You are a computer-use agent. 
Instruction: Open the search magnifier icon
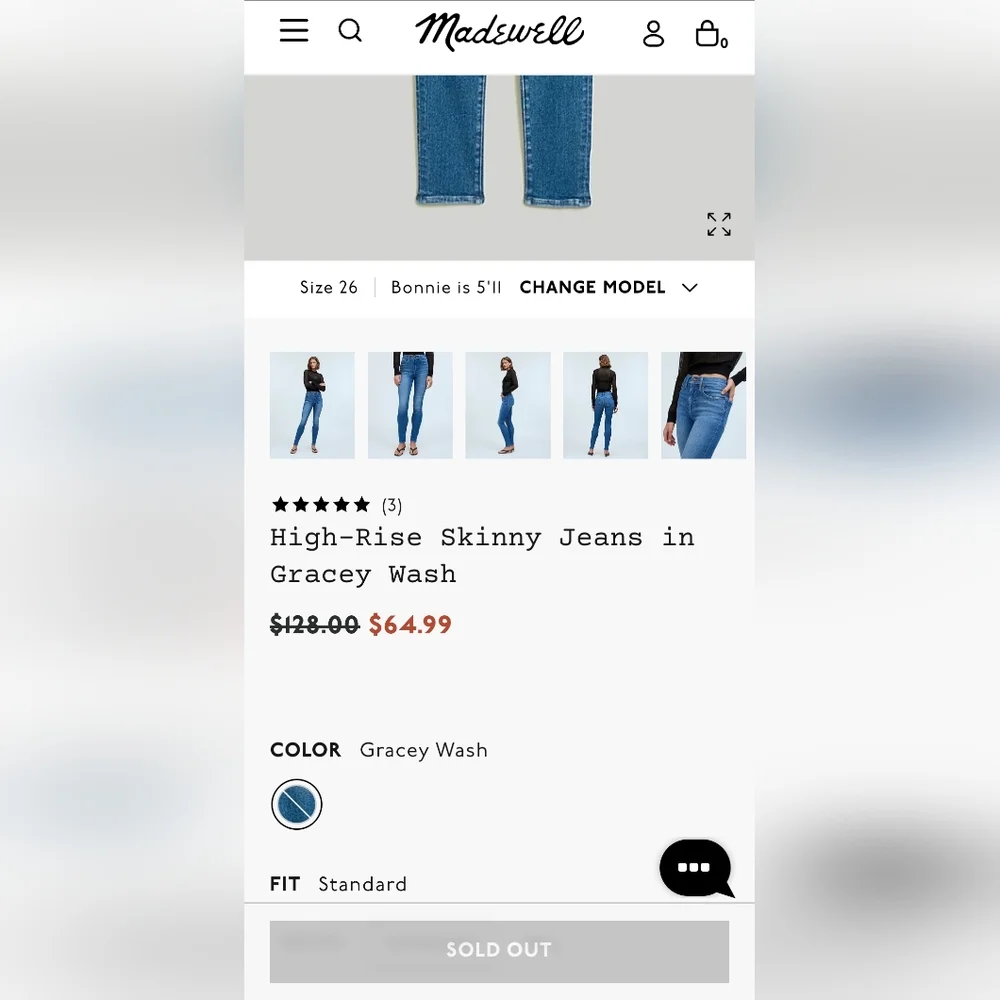pyautogui.click(x=350, y=30)
